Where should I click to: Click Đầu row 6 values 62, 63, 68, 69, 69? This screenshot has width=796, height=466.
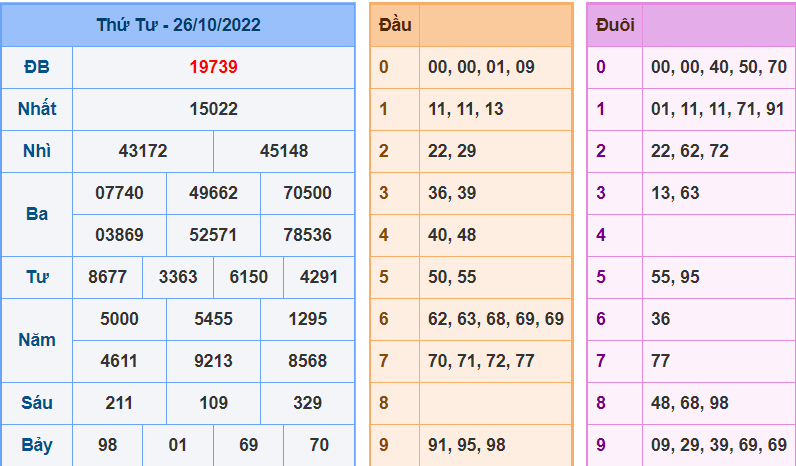coord(496,319)
